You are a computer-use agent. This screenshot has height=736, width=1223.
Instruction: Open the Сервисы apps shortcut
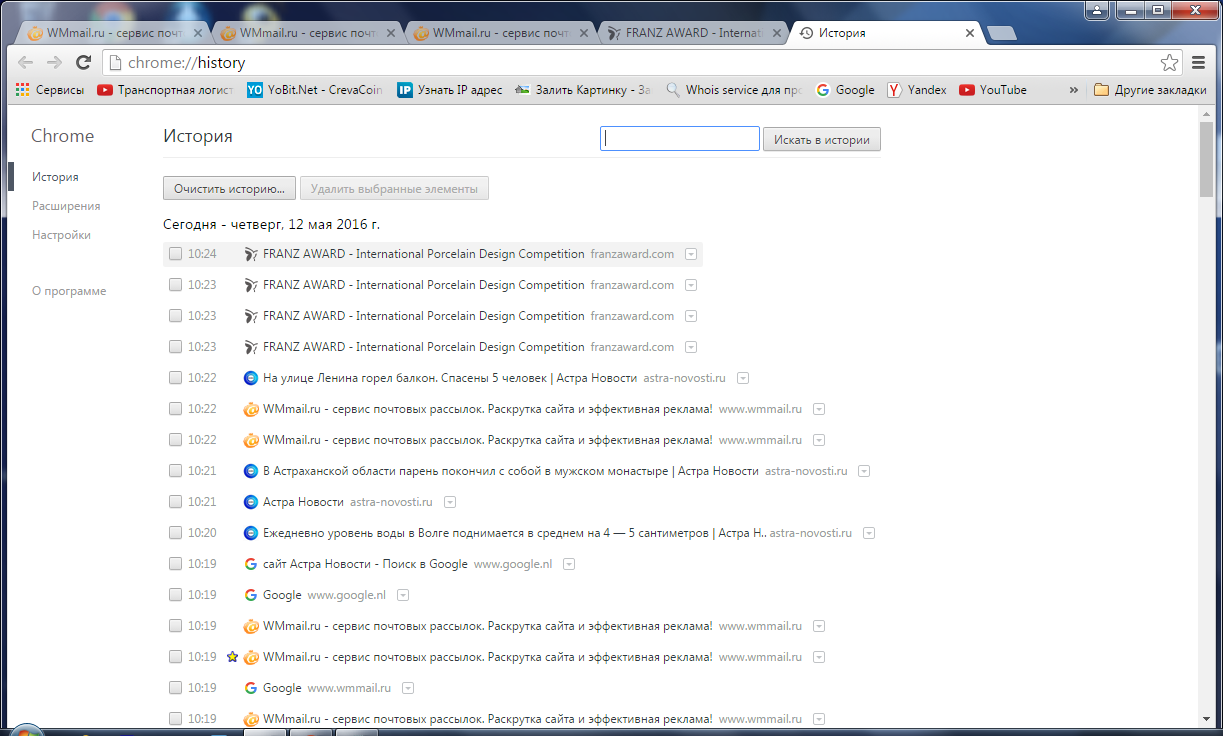[x=50, y=90]
